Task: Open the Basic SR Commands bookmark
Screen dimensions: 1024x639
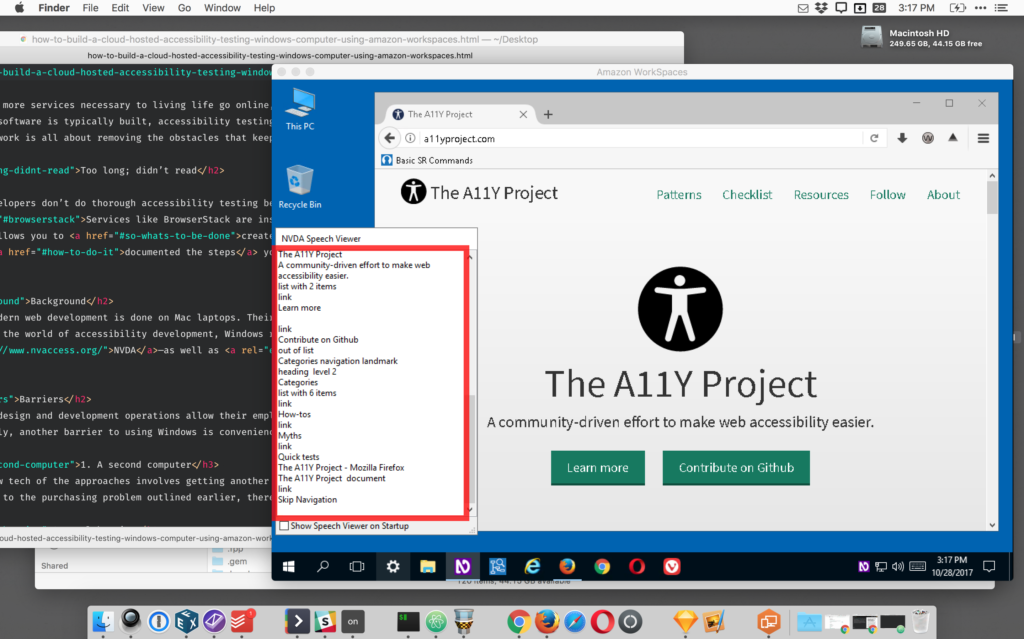Action: [x=427, y=160]
